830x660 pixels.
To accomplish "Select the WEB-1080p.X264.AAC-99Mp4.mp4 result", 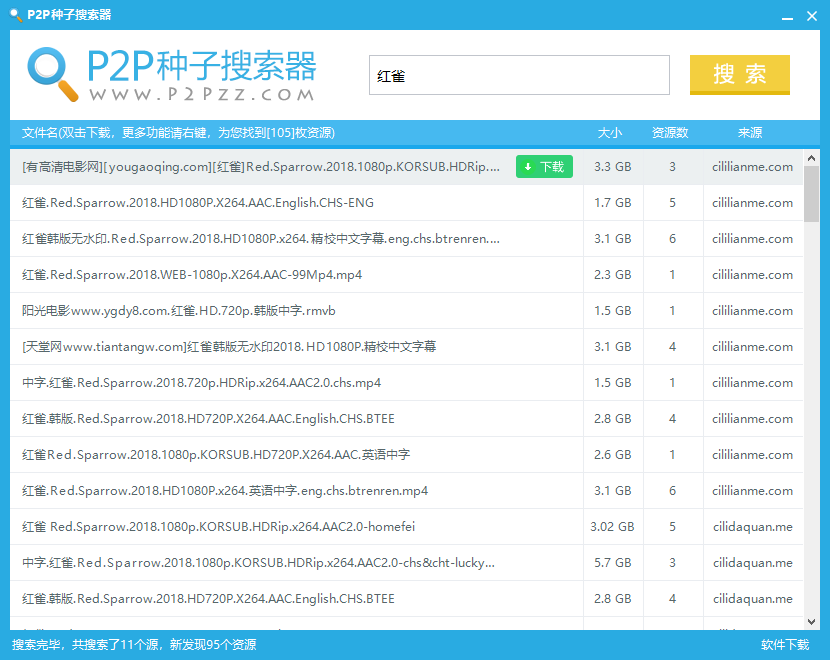I will tap(407, 275).
